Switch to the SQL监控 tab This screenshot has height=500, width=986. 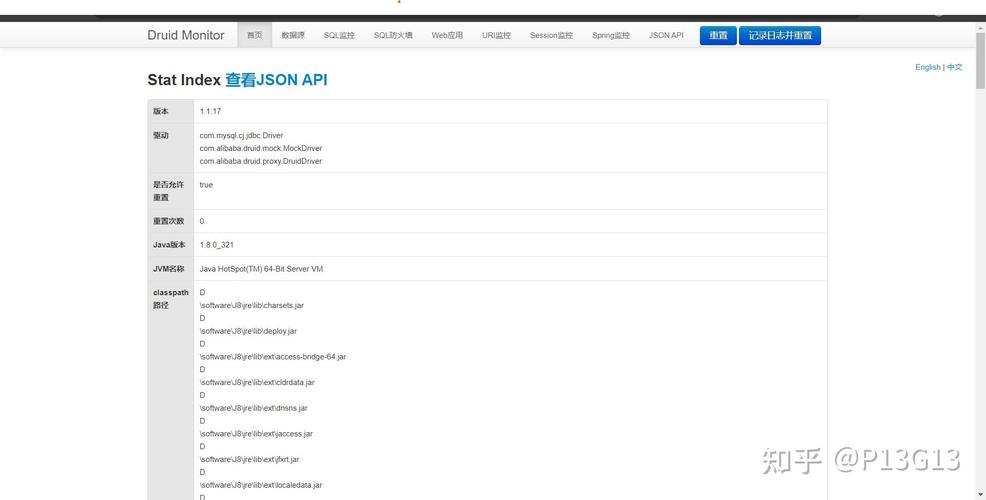click(x=339, y=35)
